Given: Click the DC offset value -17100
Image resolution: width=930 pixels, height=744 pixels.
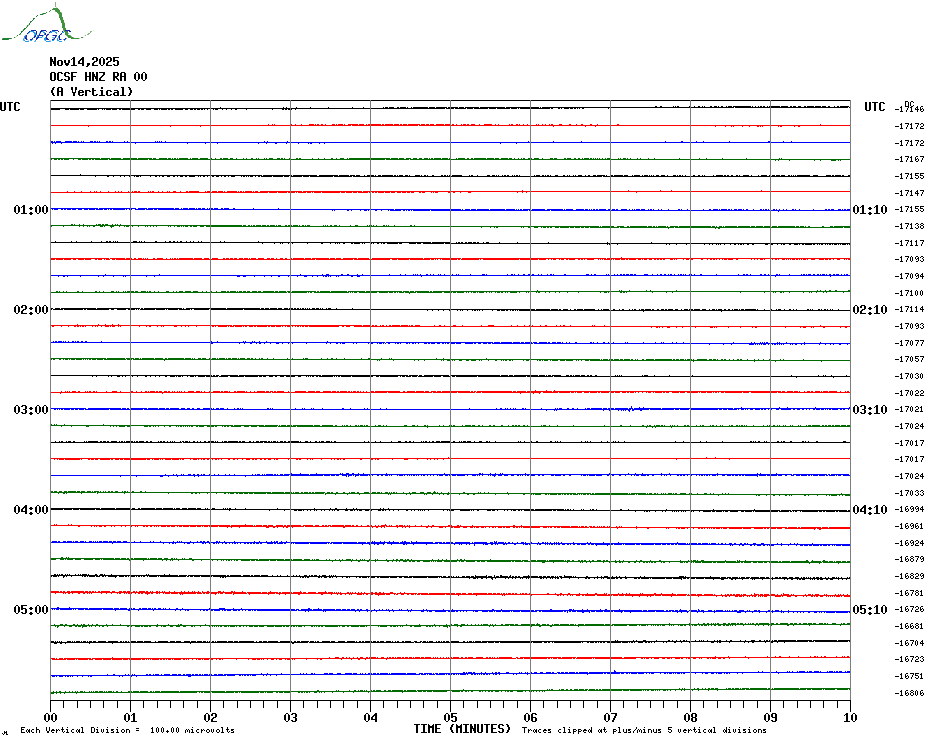Looking at the screenshot, I should 909,292.
